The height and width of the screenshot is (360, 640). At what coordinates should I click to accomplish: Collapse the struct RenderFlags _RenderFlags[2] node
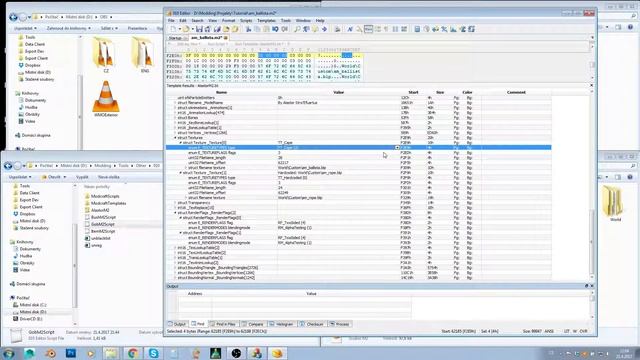176,213
